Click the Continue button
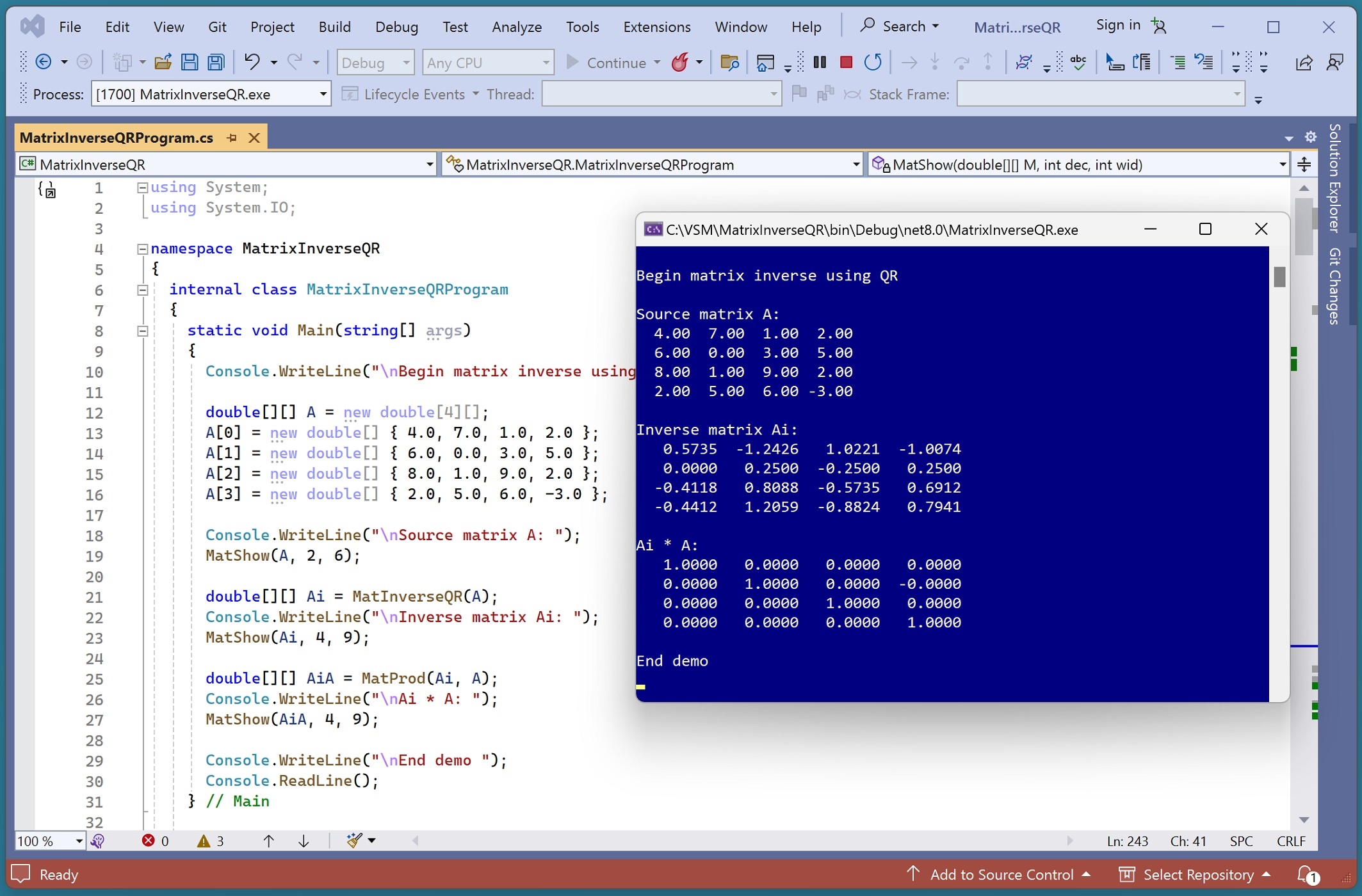The image size is (1362, 896). 607,63
